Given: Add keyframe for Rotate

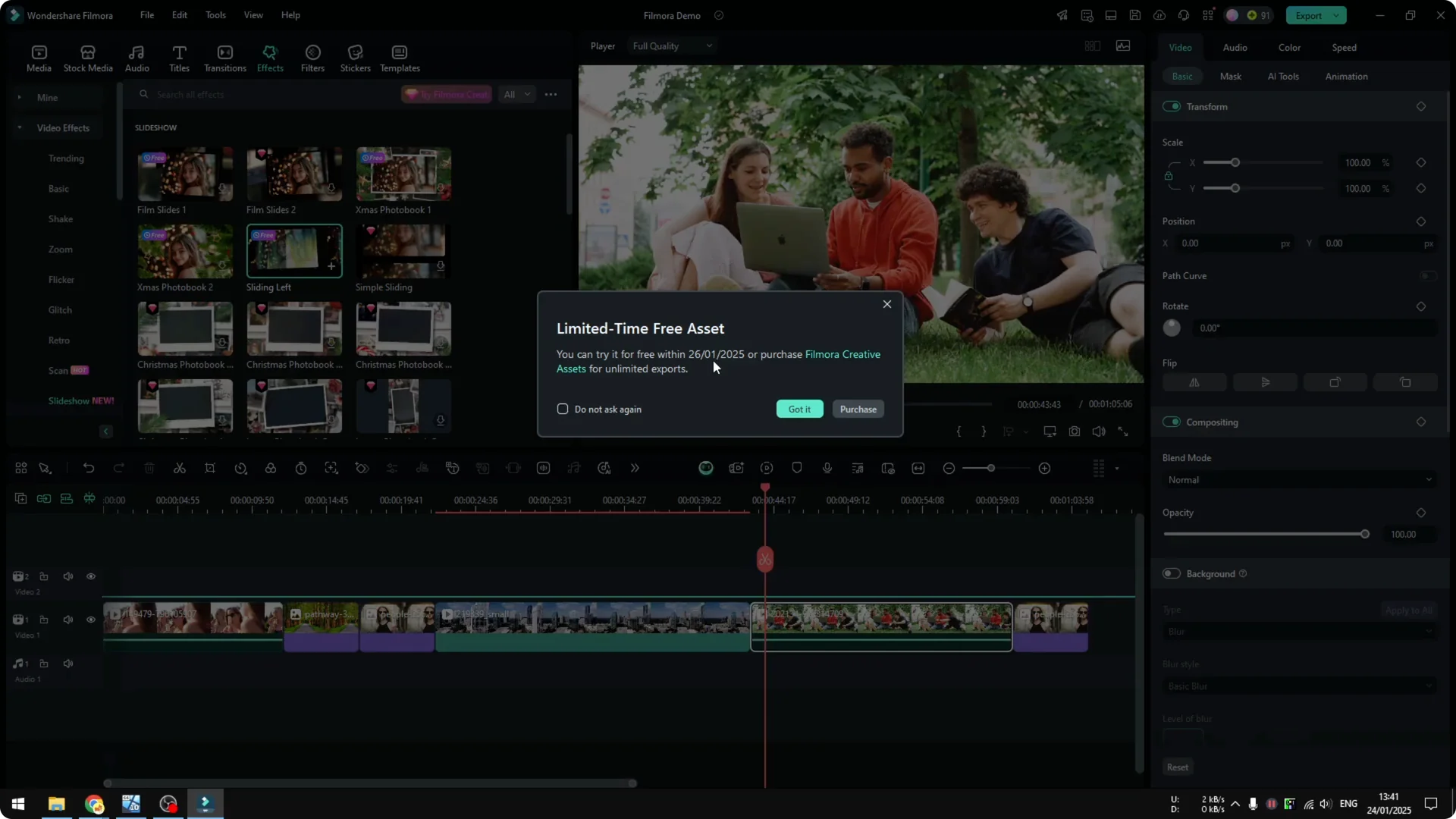Looking at the screenshot, I should 1421,306.
